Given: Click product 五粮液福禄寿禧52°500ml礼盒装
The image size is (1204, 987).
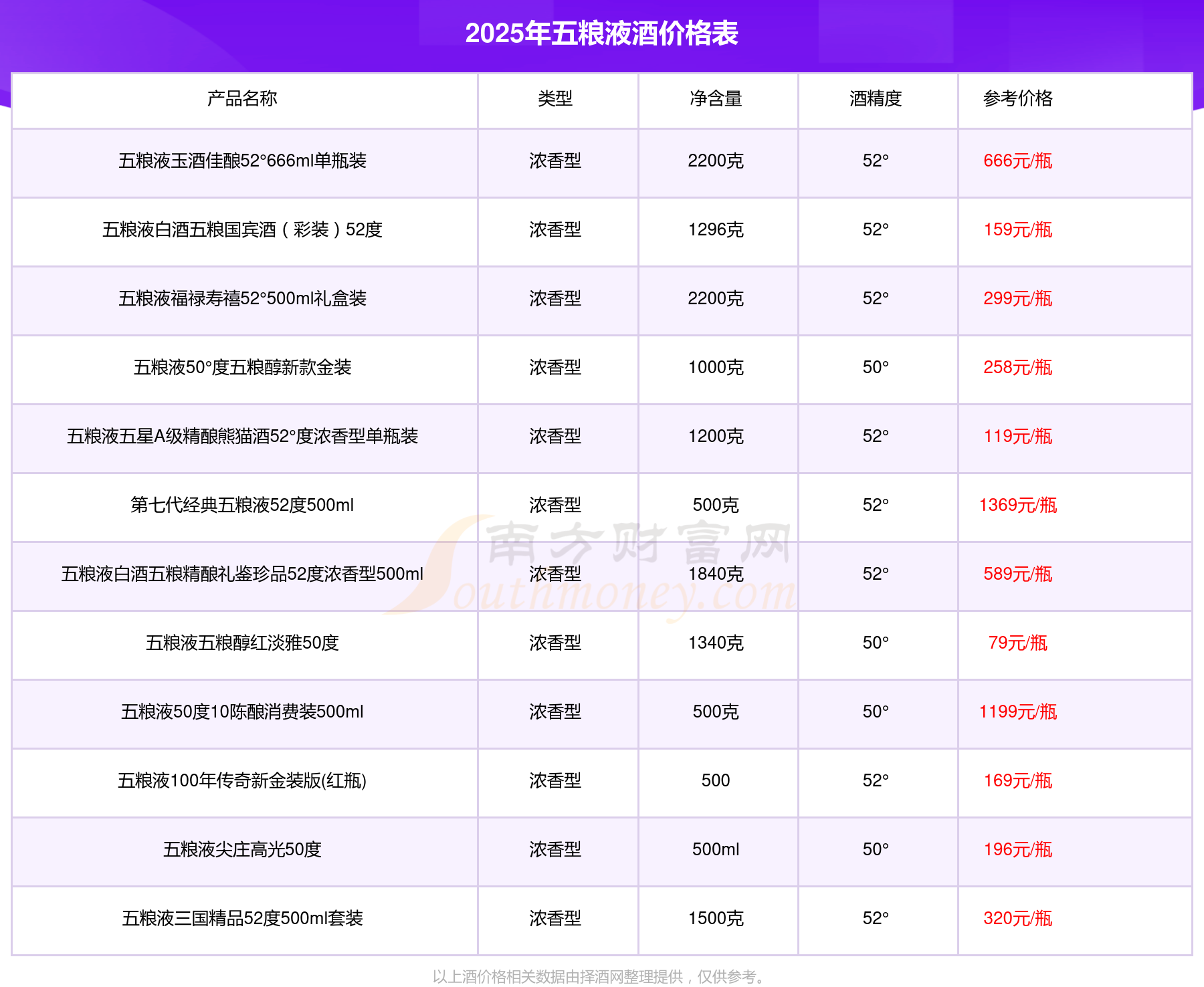Looking at the screenshot, I should [x=242, y=298].
